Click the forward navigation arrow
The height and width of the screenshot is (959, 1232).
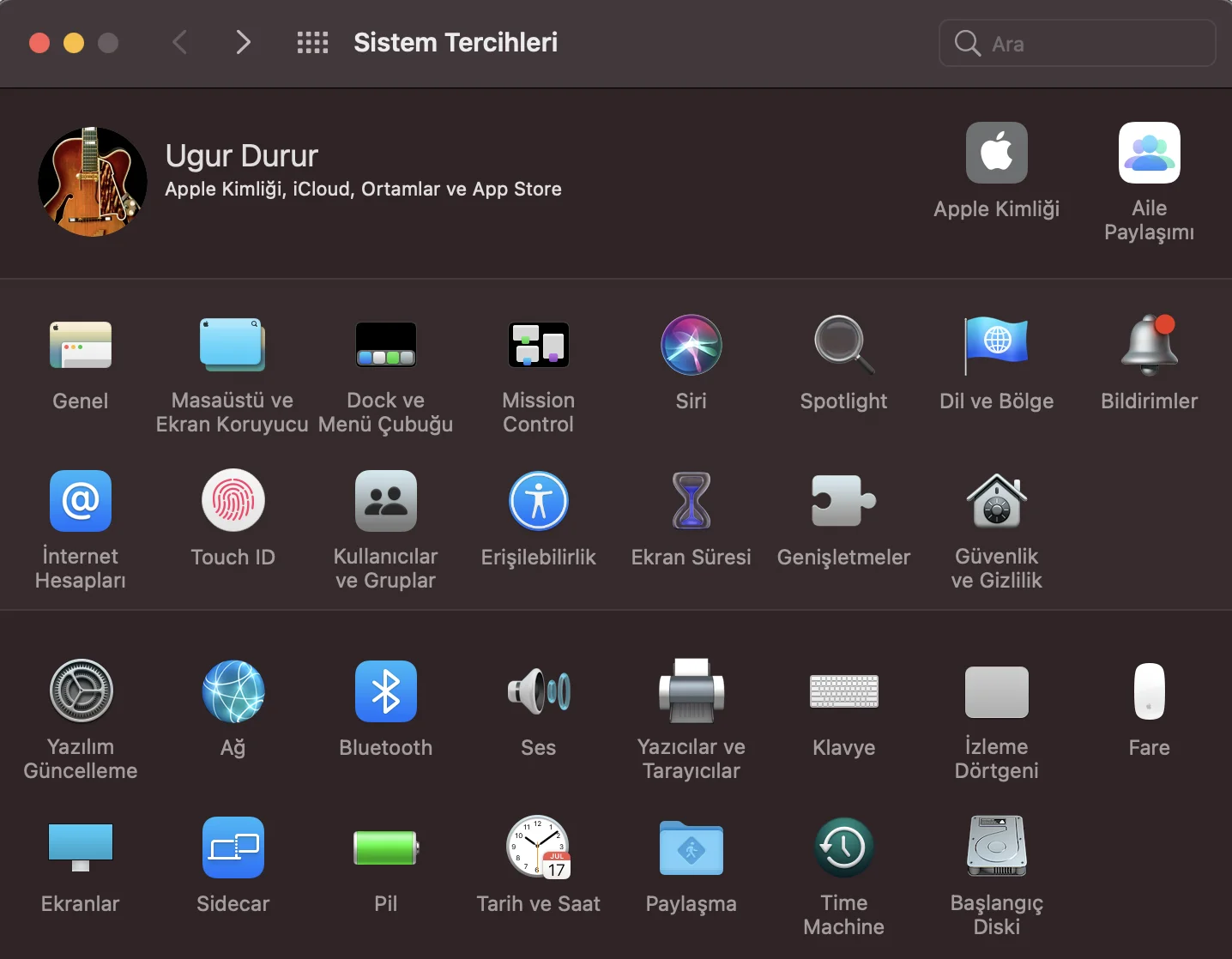pyautogui.click(x=244, y=42)
